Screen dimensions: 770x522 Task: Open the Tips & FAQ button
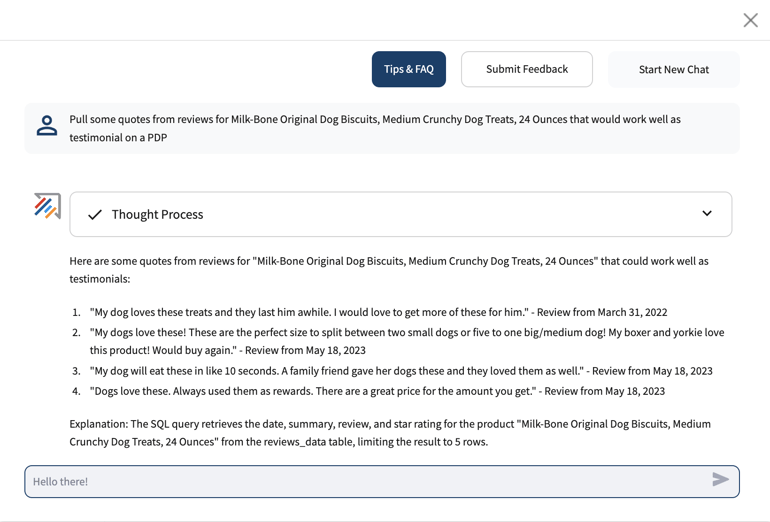409,69
